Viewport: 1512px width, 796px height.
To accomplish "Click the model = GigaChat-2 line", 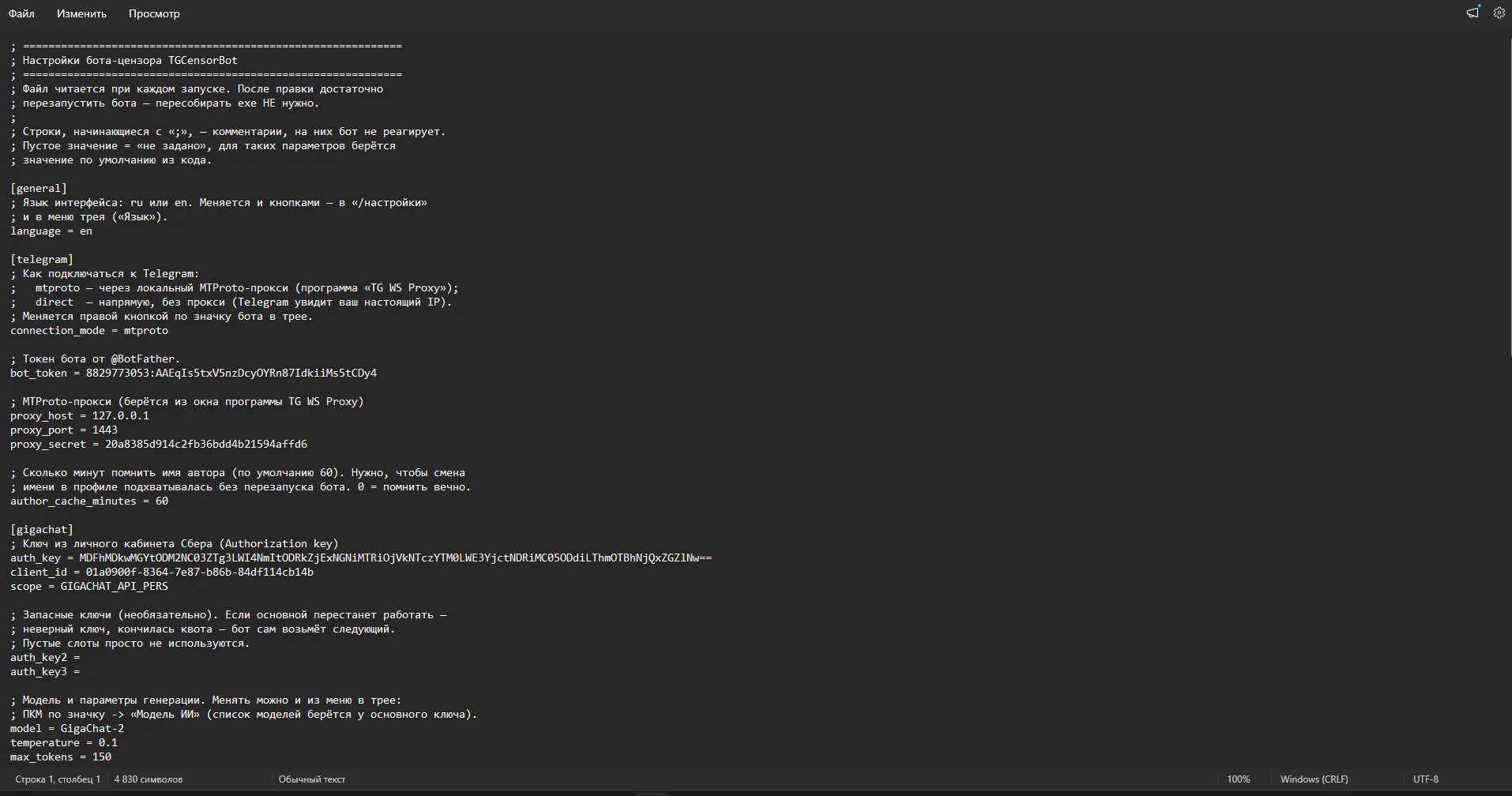I will tap(67, 728).
